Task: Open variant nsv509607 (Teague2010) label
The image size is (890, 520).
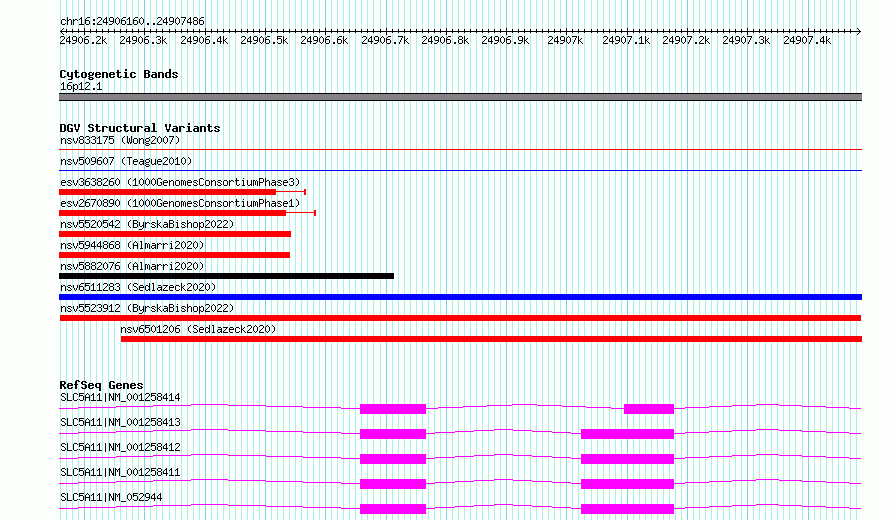Action: [126, 161]
